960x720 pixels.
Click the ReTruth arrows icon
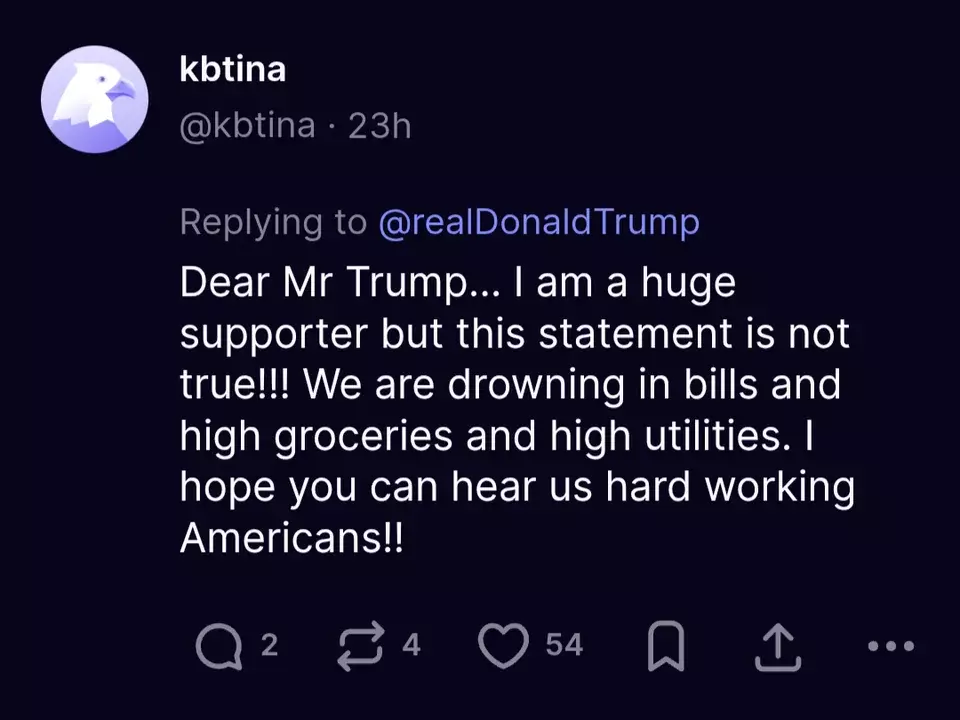tap(361, 647)
